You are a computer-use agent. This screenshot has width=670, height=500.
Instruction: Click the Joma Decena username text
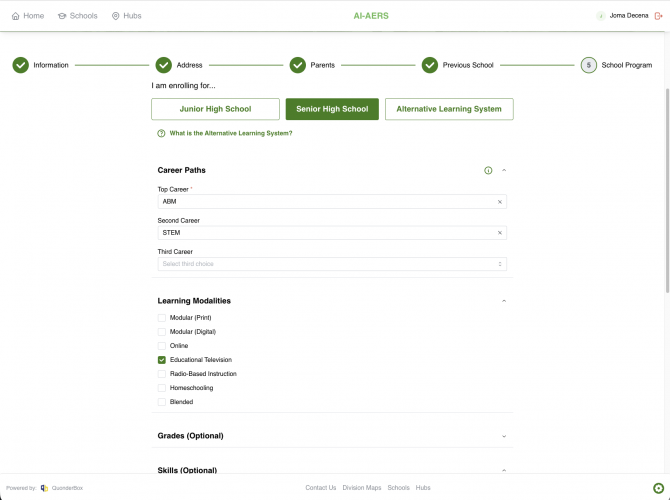(629, 16)
